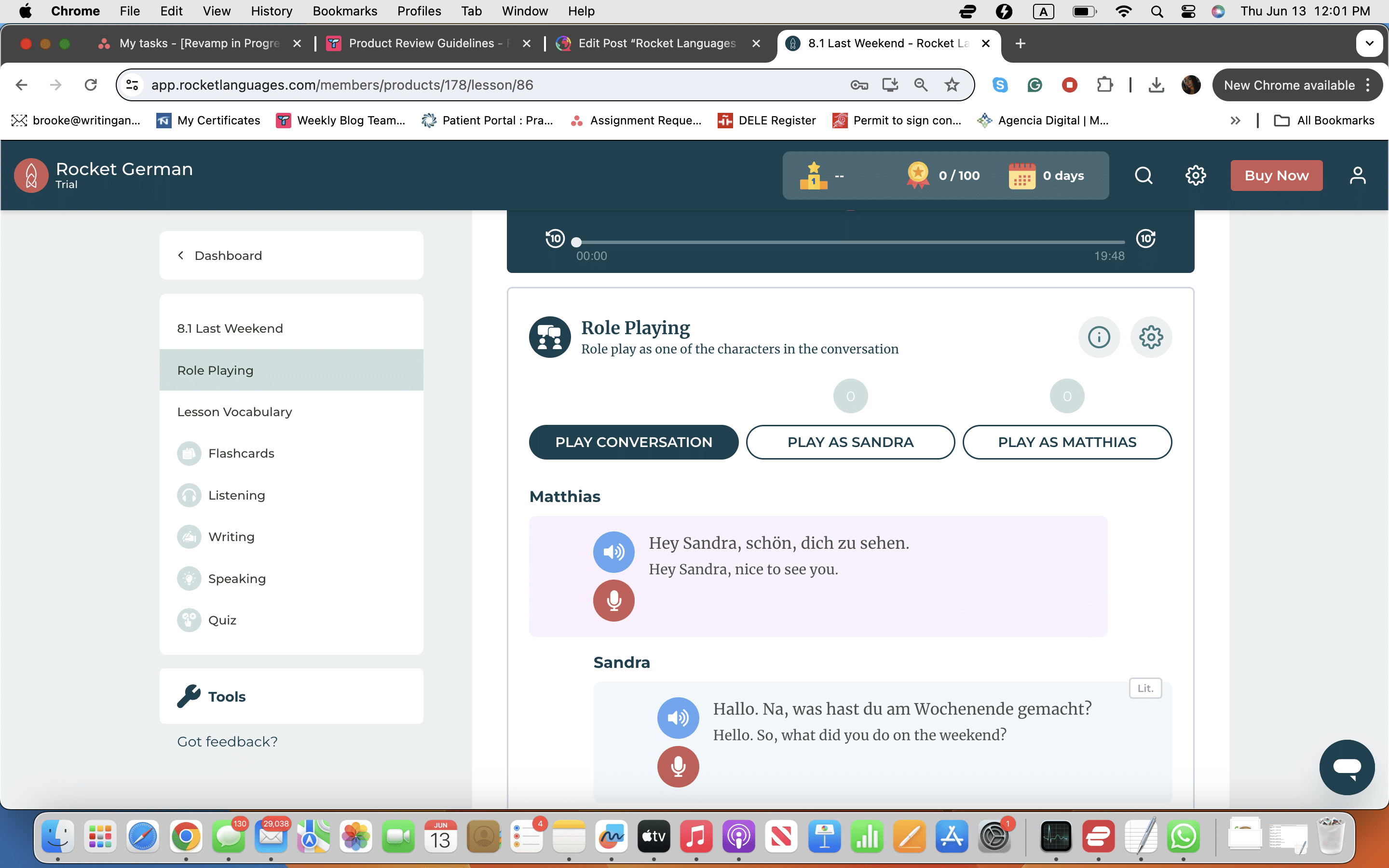Open Role Playing settings gear
Viewport: 1389px width, 868px height.
1151,337
